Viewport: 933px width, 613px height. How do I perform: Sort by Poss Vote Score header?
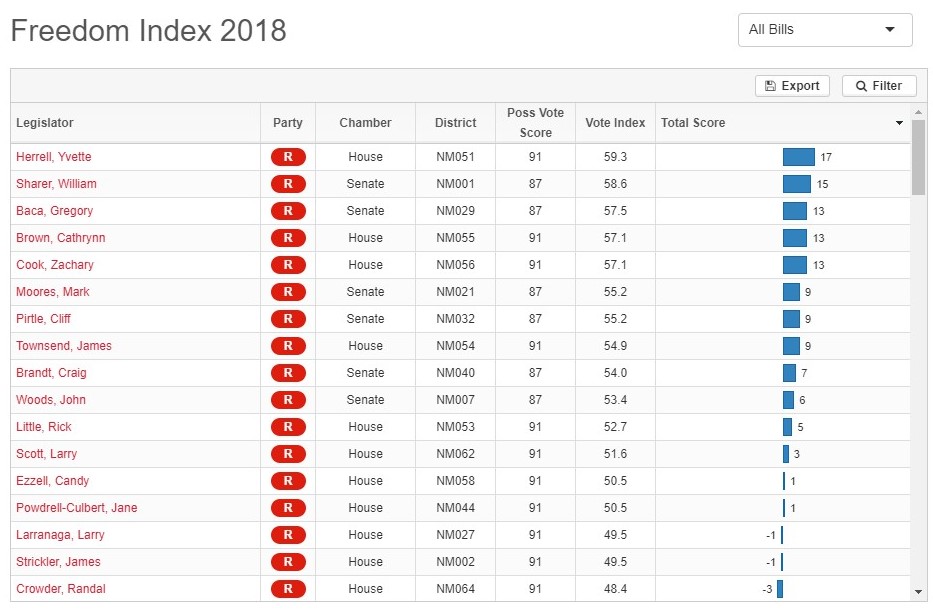(535, 123)
